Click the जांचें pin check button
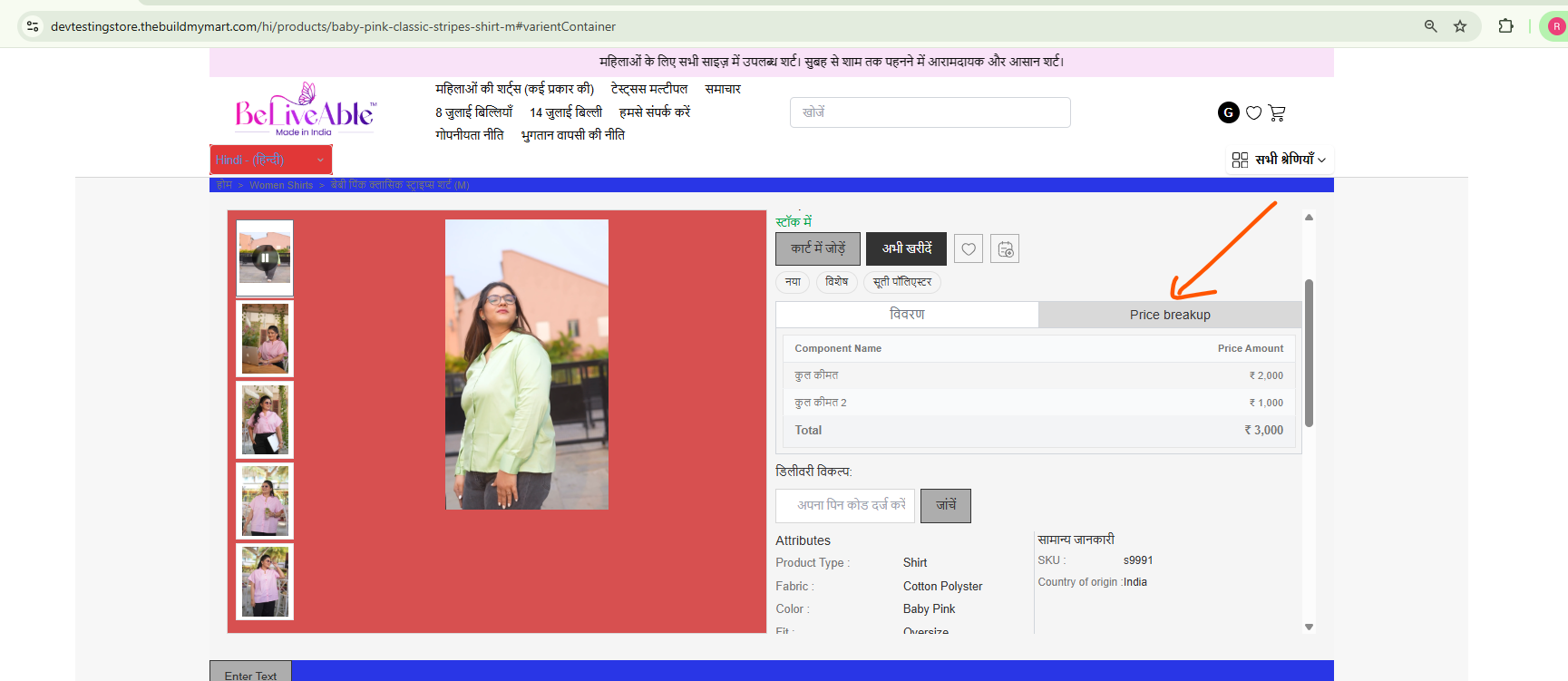Screen dimensions: 1568x681 (946, 505)
